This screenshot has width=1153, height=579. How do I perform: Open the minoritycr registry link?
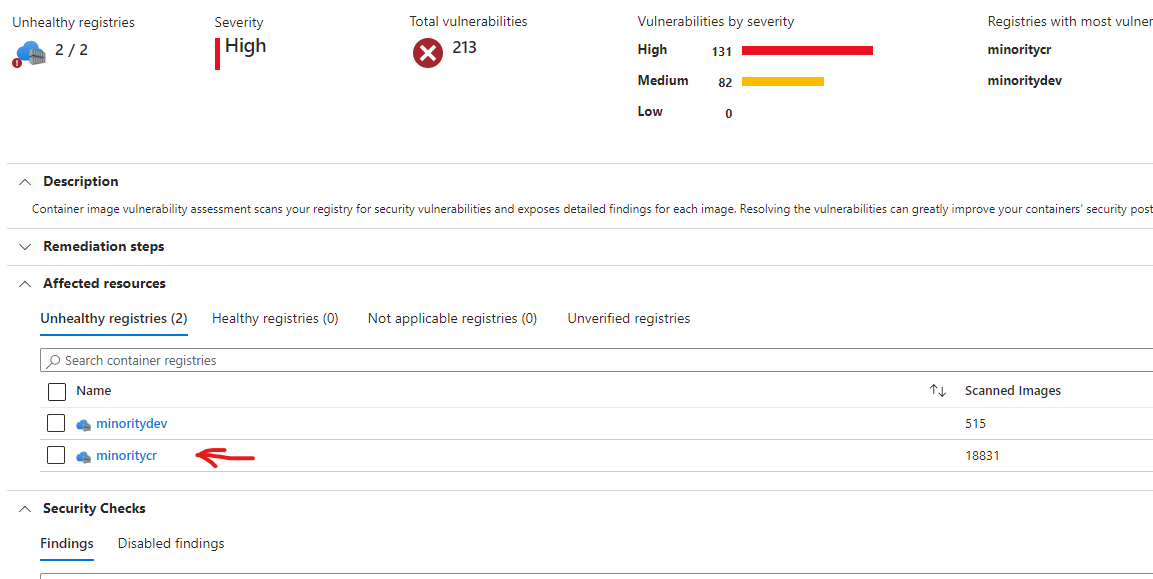pos(126,456)
